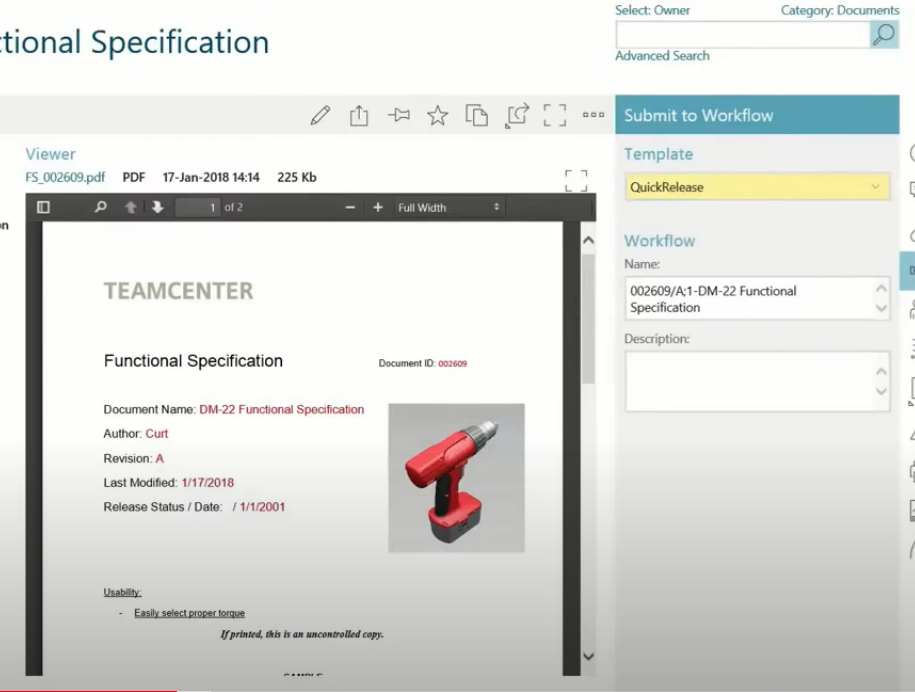915x692 pixels.
Task: Click the top search text box
Action: [x=743, y=34]
